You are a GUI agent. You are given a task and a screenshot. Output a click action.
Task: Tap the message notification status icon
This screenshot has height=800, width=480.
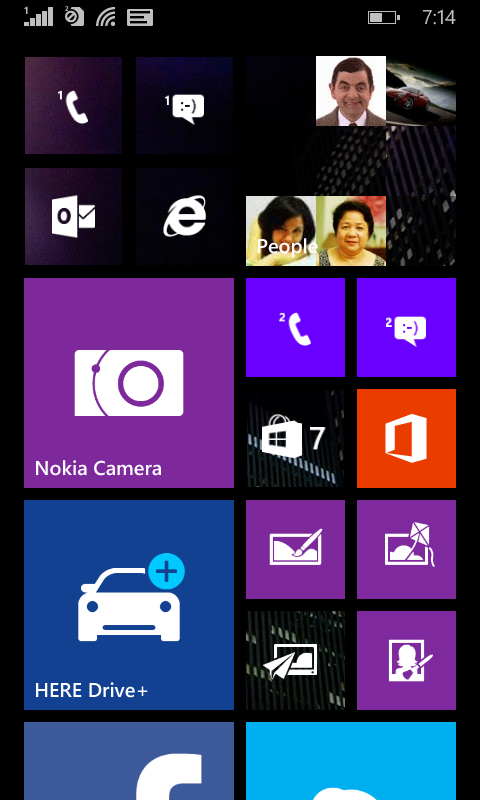(x=140, y=18)
